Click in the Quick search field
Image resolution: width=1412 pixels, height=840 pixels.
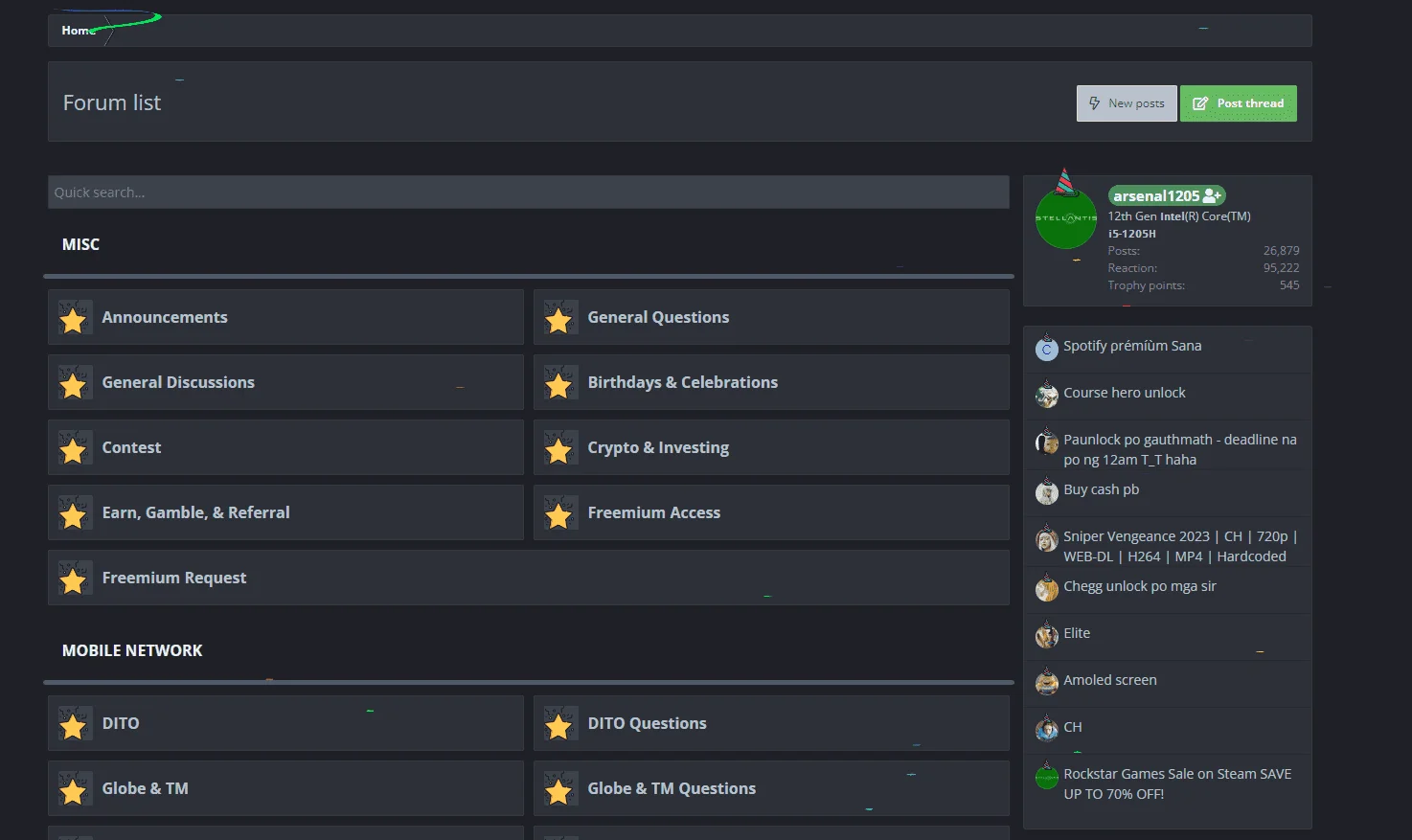(x=529, y=193)
